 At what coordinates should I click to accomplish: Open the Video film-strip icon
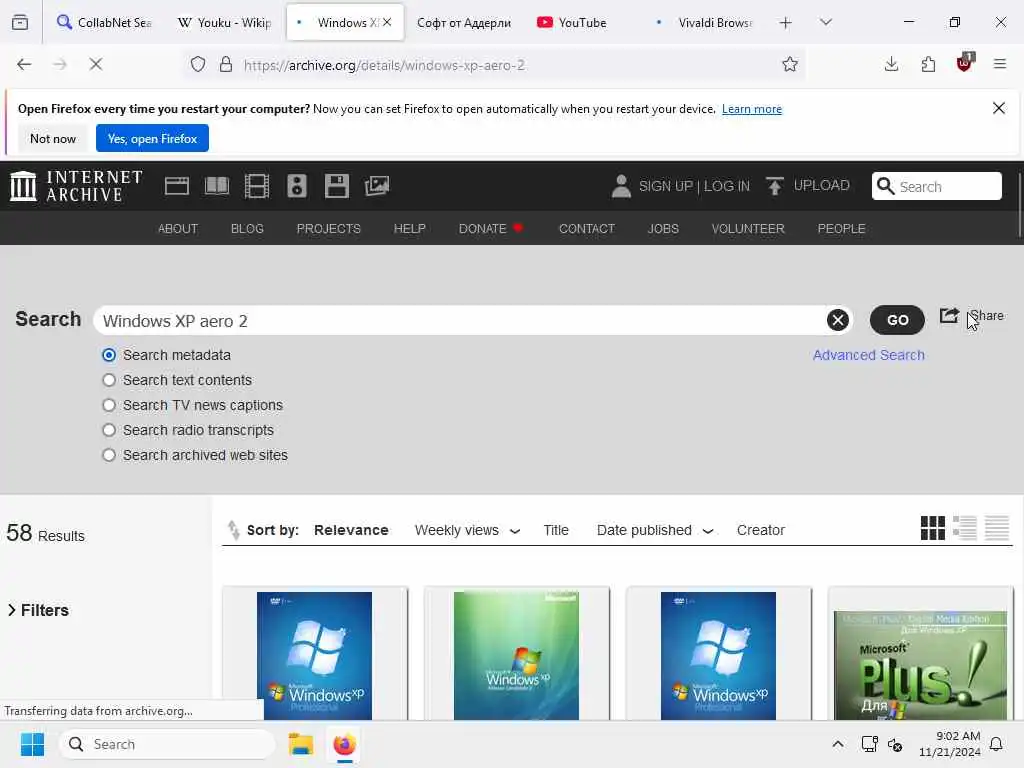(x=257, y=186)
